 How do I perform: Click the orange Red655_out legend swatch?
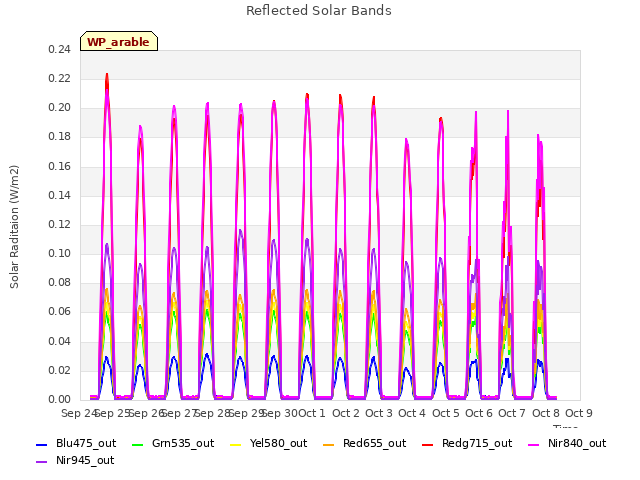329,444
